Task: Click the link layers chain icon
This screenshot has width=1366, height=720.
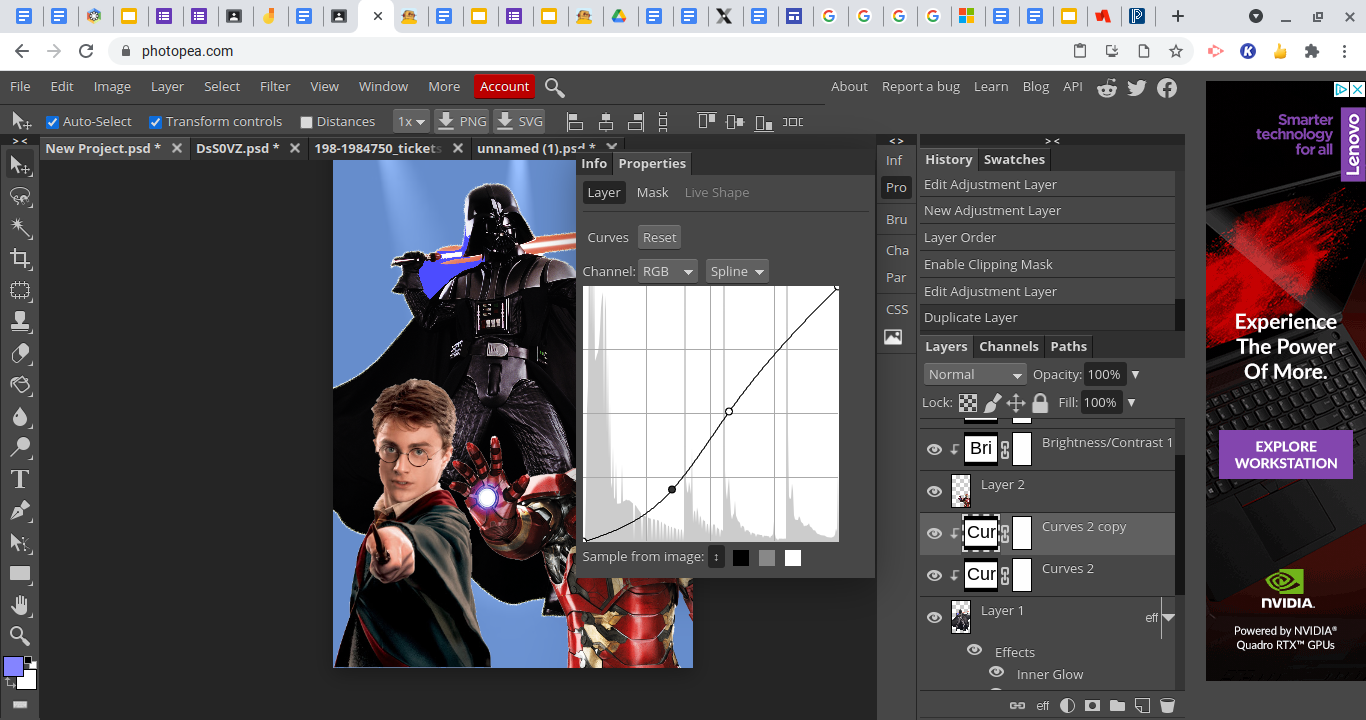Action: coord(1017,705)
